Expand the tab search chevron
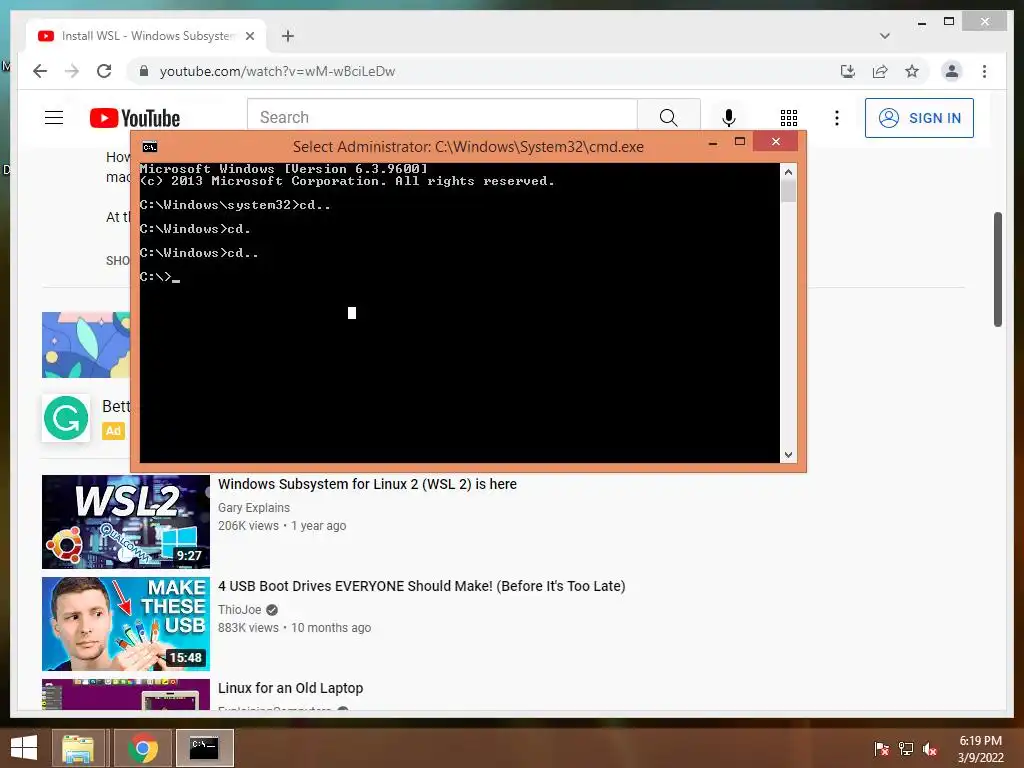This screenshot has width=1024, height=768. tap(884, 36)
